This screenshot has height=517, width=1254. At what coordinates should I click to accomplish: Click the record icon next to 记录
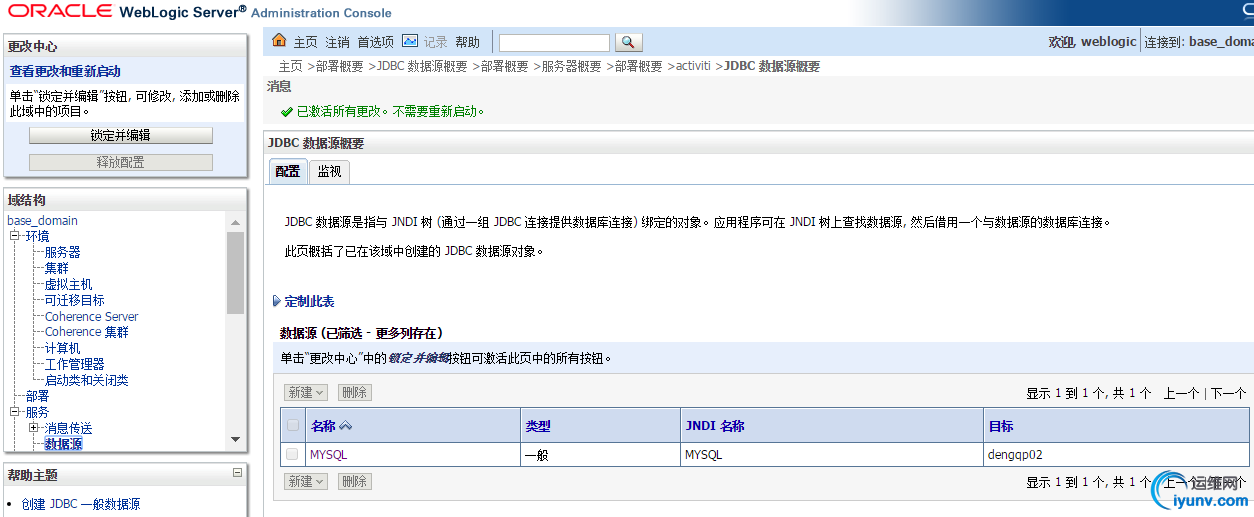click(410, 41)
